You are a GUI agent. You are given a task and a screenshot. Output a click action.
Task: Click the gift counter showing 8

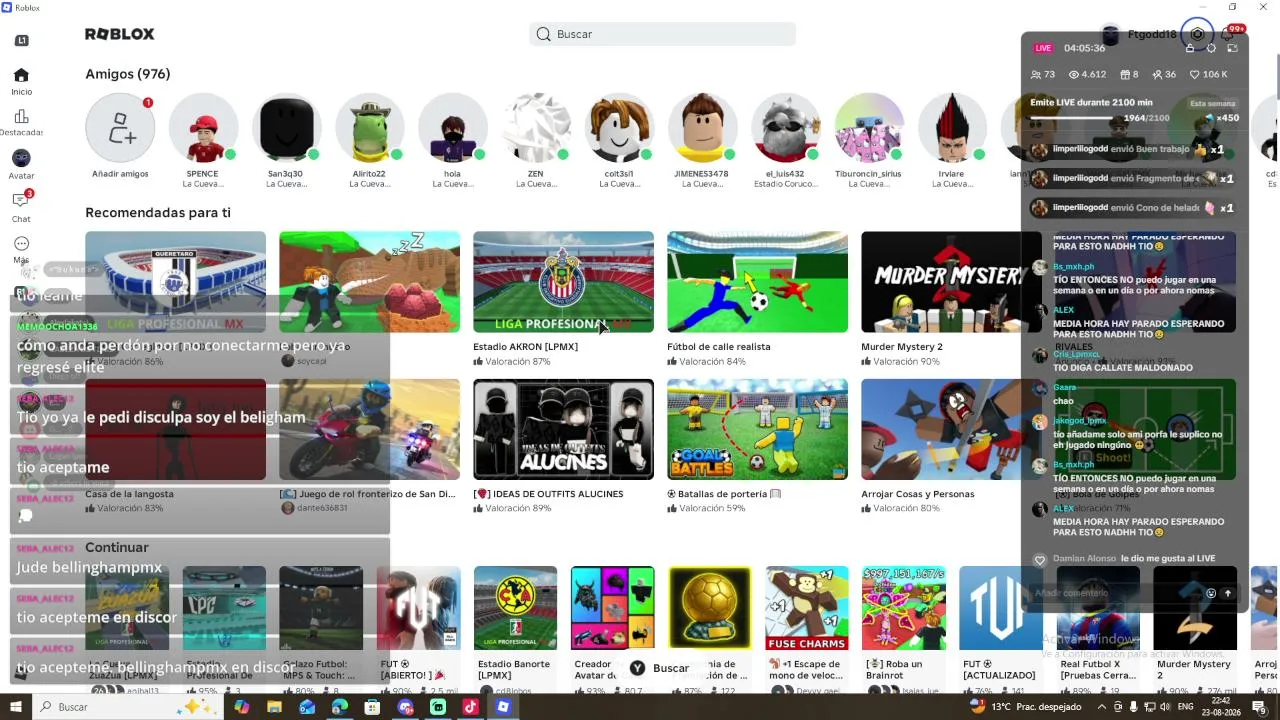pos(1130,74)
